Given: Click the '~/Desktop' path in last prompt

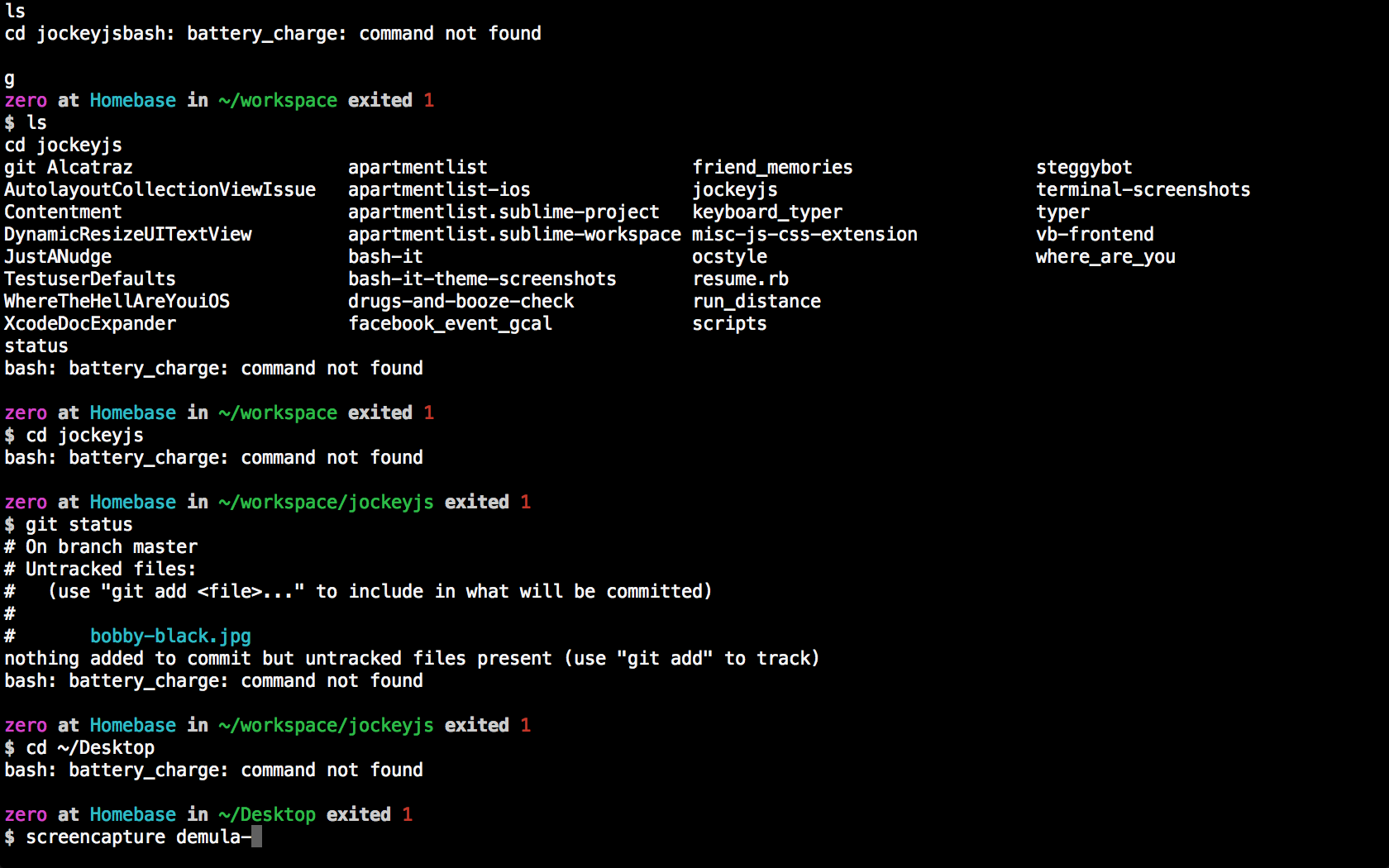Looking at the screenshot, I should tap(267, 815).
